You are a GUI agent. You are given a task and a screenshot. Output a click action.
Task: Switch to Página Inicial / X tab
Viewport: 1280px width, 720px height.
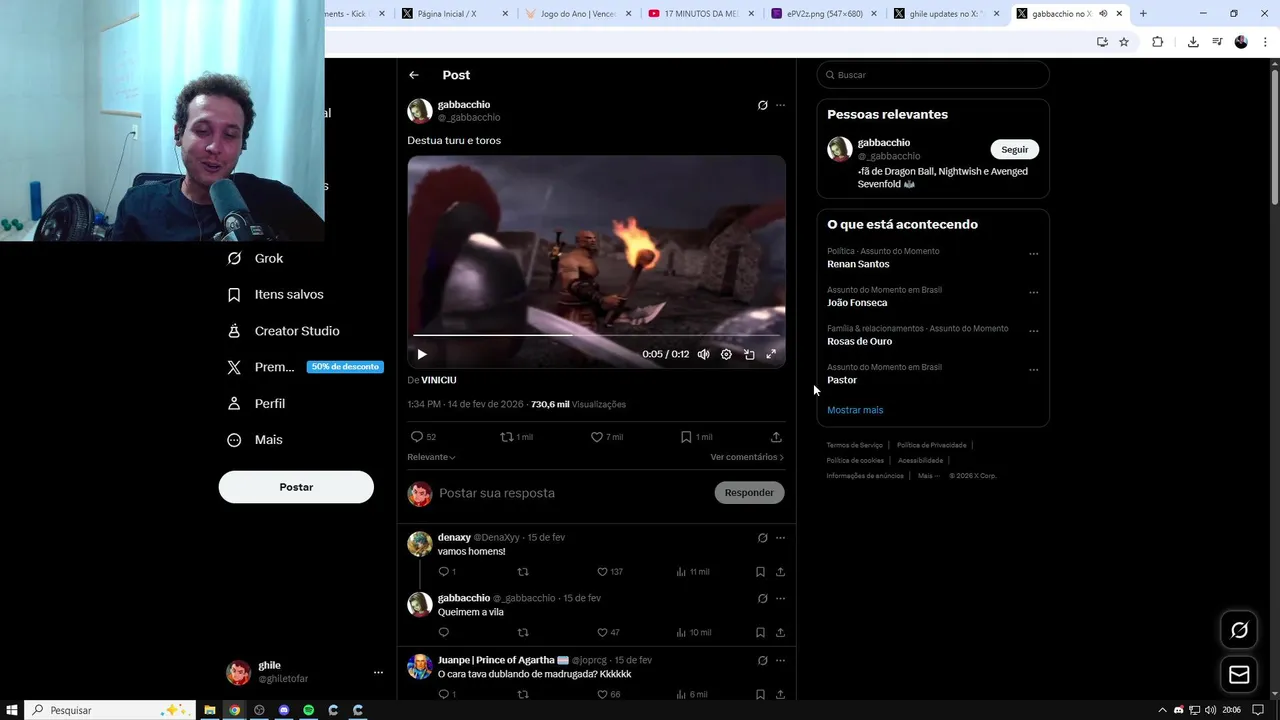click(447, 14)
